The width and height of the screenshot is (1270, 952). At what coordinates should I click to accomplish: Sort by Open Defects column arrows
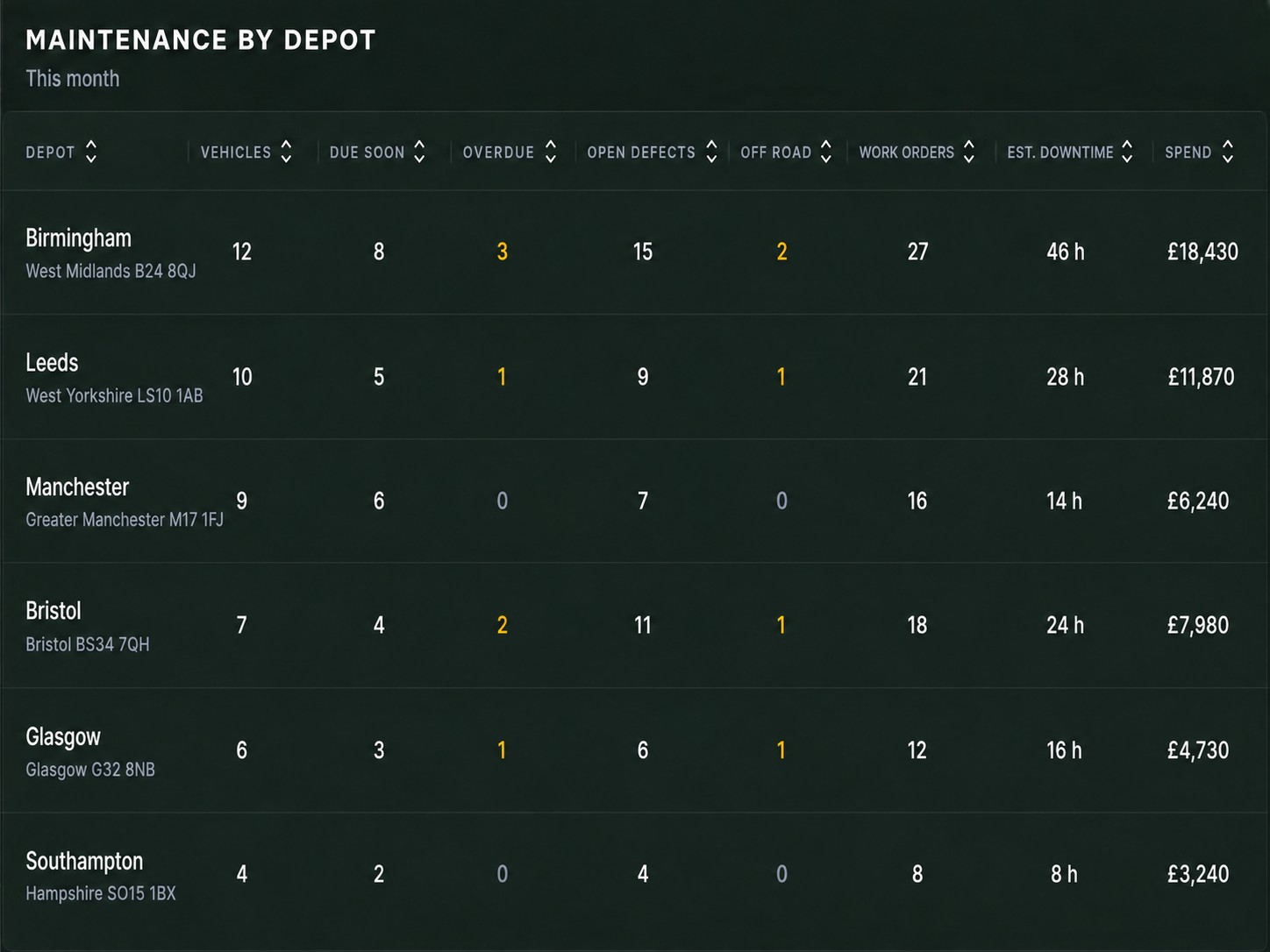click(711, 152)
